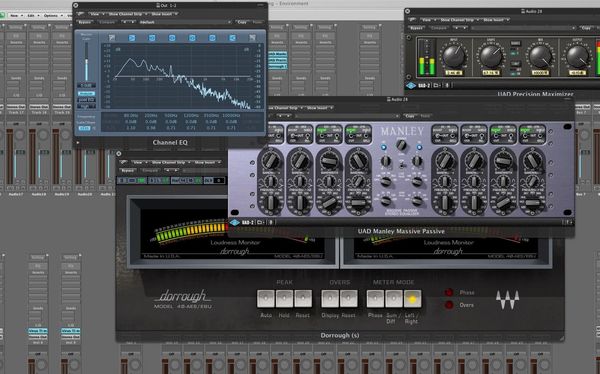Screen dimensions: 600x374
Task: Toggle the 3500Hz parametric band icon in Channel EQ
Action: tap(212, 38)
